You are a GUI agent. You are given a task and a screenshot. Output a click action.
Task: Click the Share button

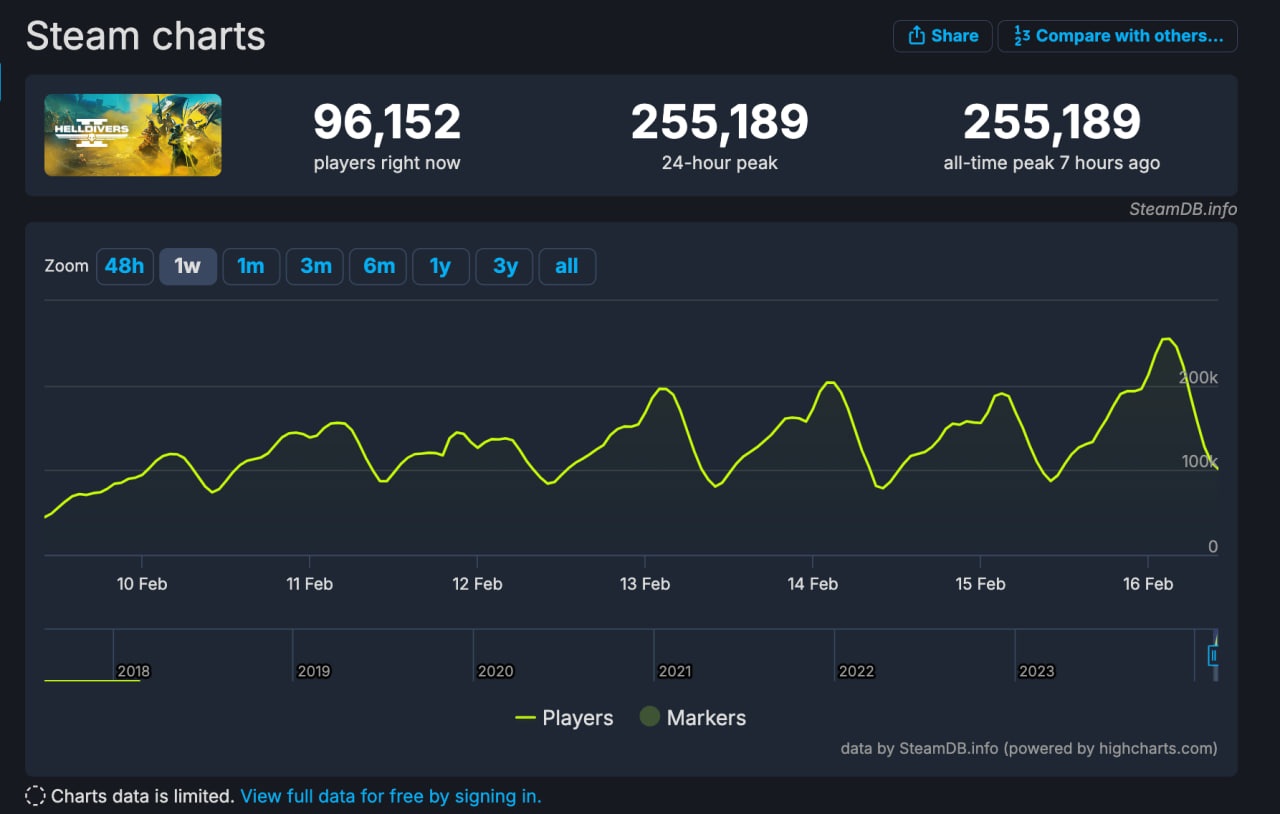click(x=942, y=36)
